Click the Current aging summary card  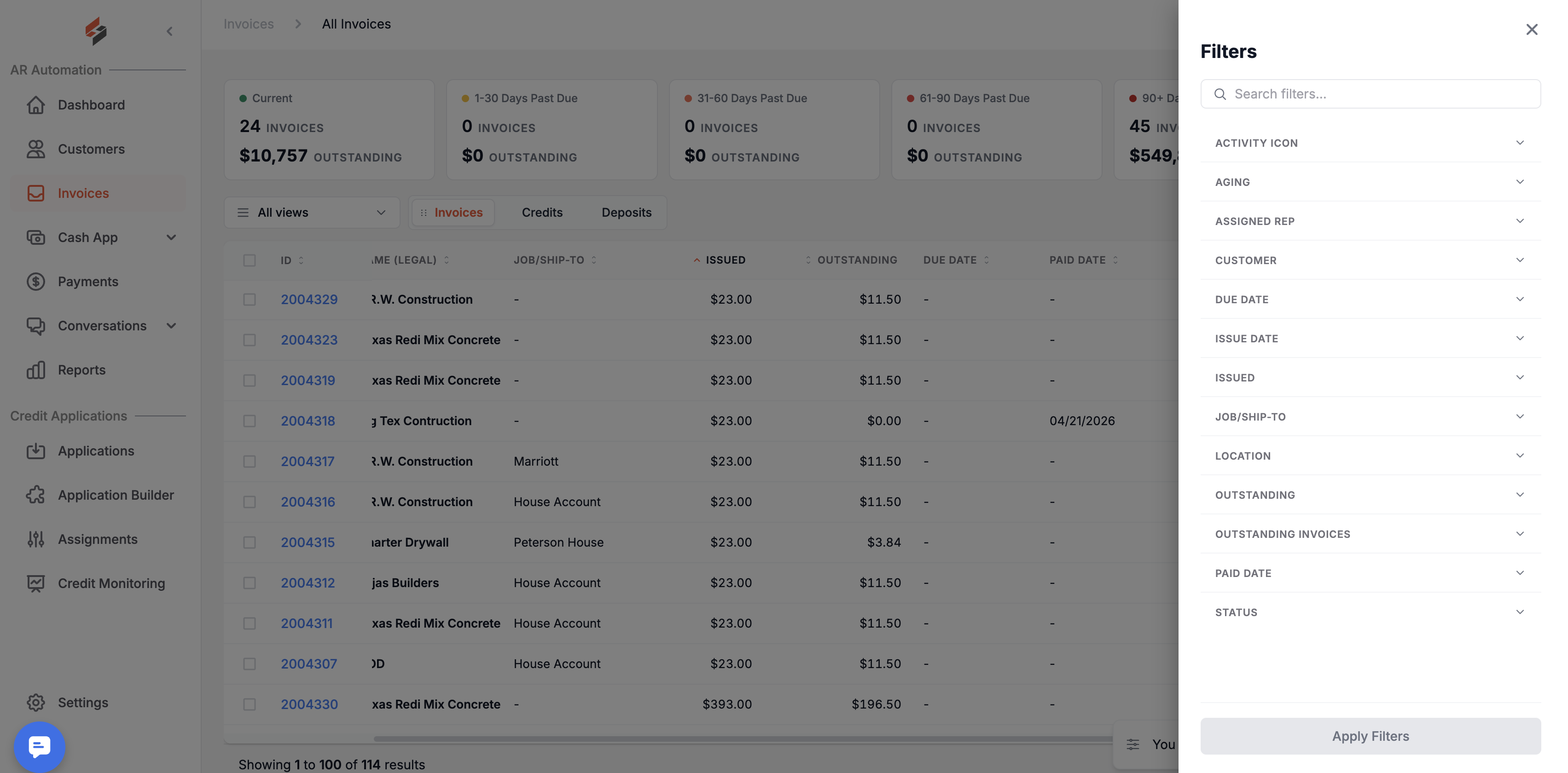(329, 130)
